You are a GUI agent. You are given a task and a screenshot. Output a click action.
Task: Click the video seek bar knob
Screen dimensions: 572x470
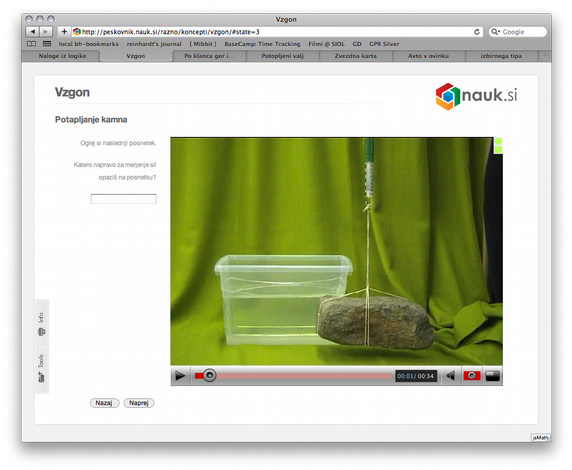tap(209, 375)
